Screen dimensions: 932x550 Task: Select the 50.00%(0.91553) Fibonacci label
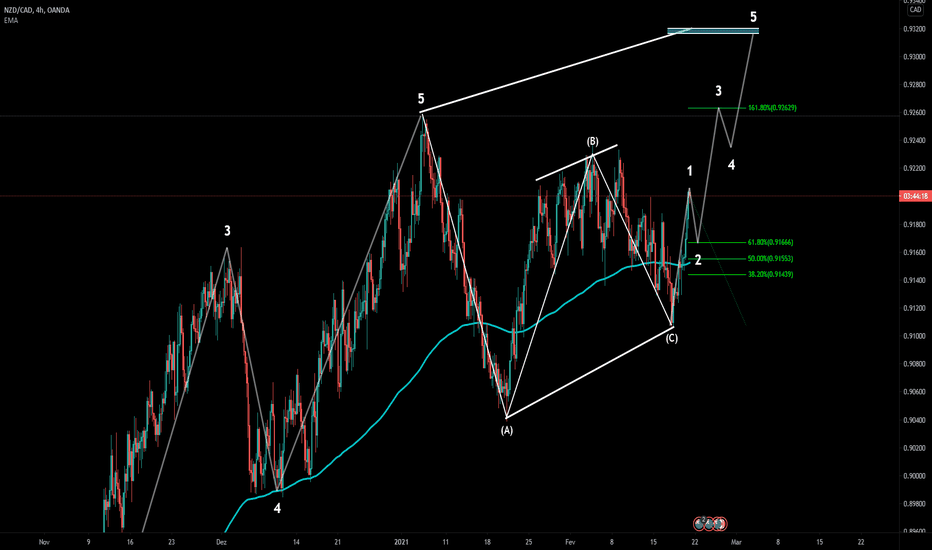coord(770,259)
